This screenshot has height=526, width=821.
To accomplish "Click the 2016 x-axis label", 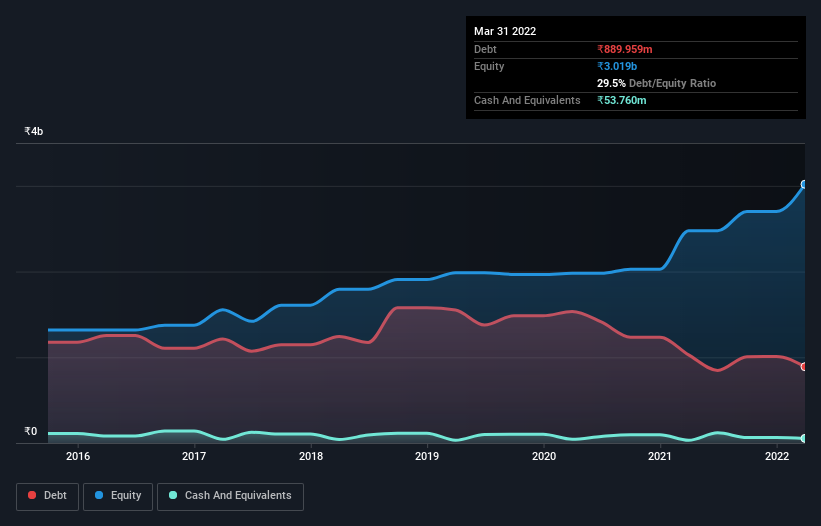I will (78, 456).
